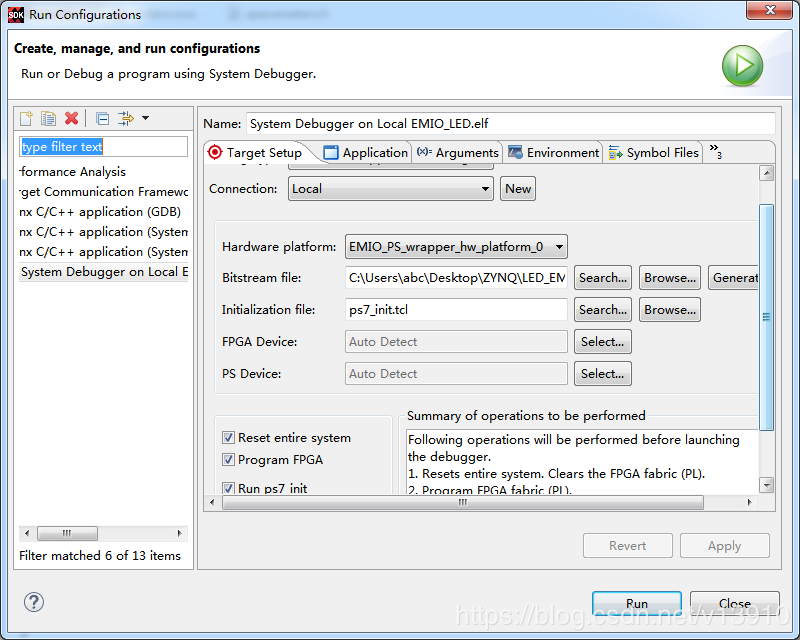Open the filter dropdown arrow in toolbar
Image resolution: width=800 pixels, height=640 pixels.
click(x=146, y=119)
